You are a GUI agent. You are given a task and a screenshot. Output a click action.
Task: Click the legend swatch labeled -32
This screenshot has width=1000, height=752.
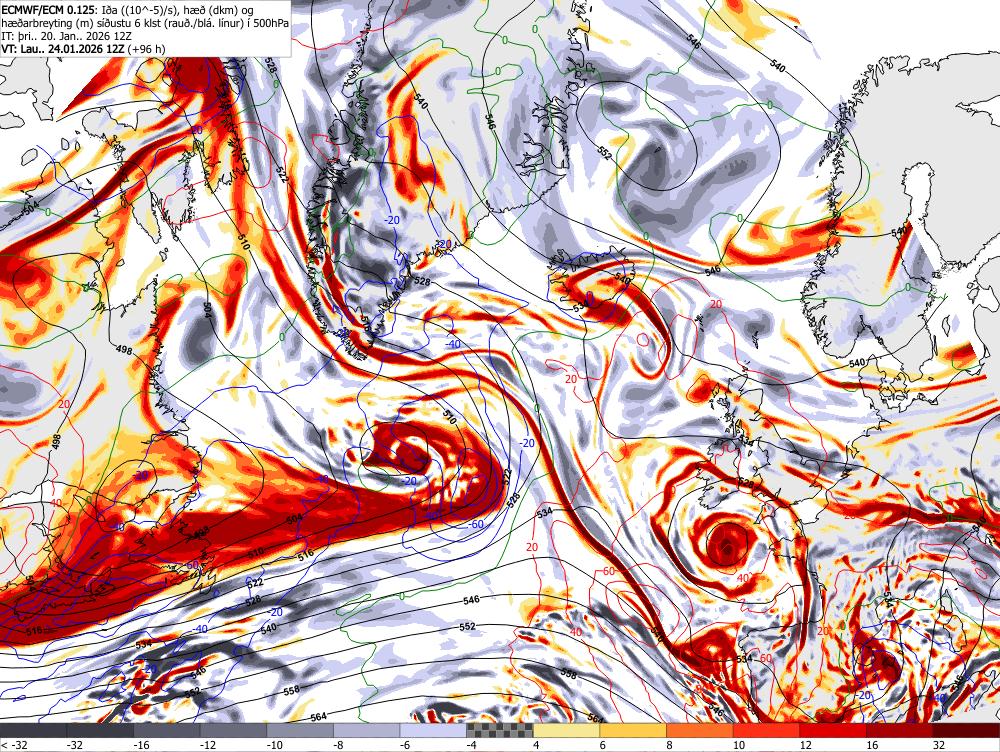click(x=100, y=731)
